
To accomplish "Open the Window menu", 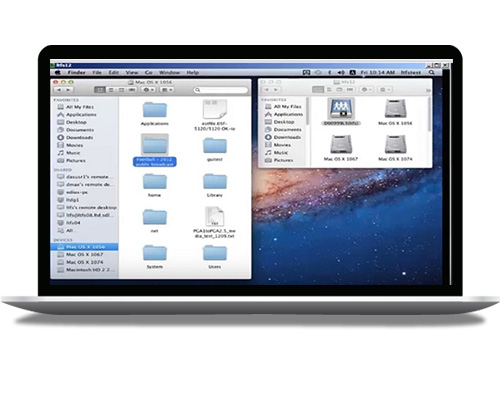I will pyautogui.click(x=169, y=72).
